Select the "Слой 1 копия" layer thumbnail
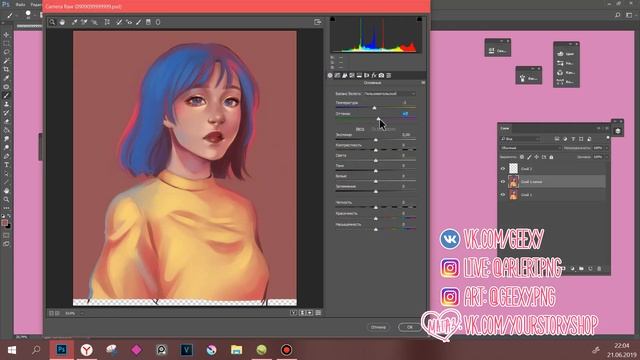This screenshot has width=640, height=360. click(513, 182)
